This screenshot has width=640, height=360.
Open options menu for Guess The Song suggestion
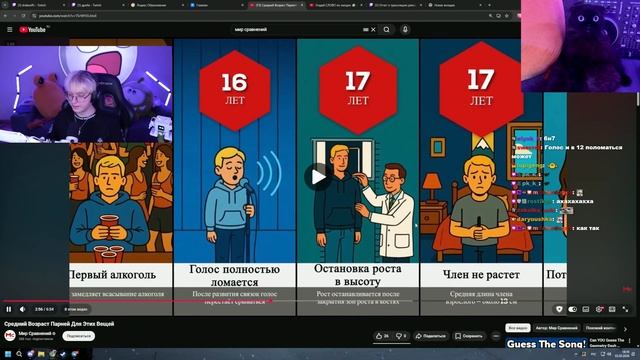tap(630, 340)
